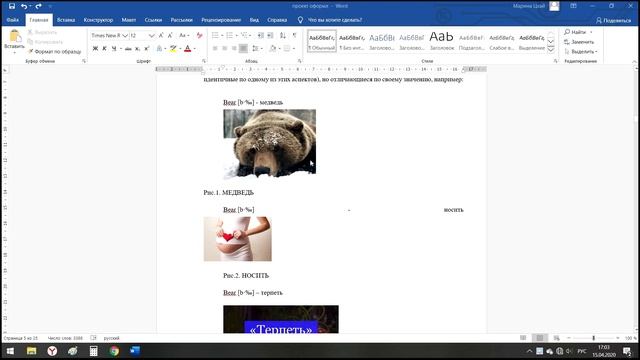Collapse the ribbon
The image size is (640, 360).
[x=634, y=61]
